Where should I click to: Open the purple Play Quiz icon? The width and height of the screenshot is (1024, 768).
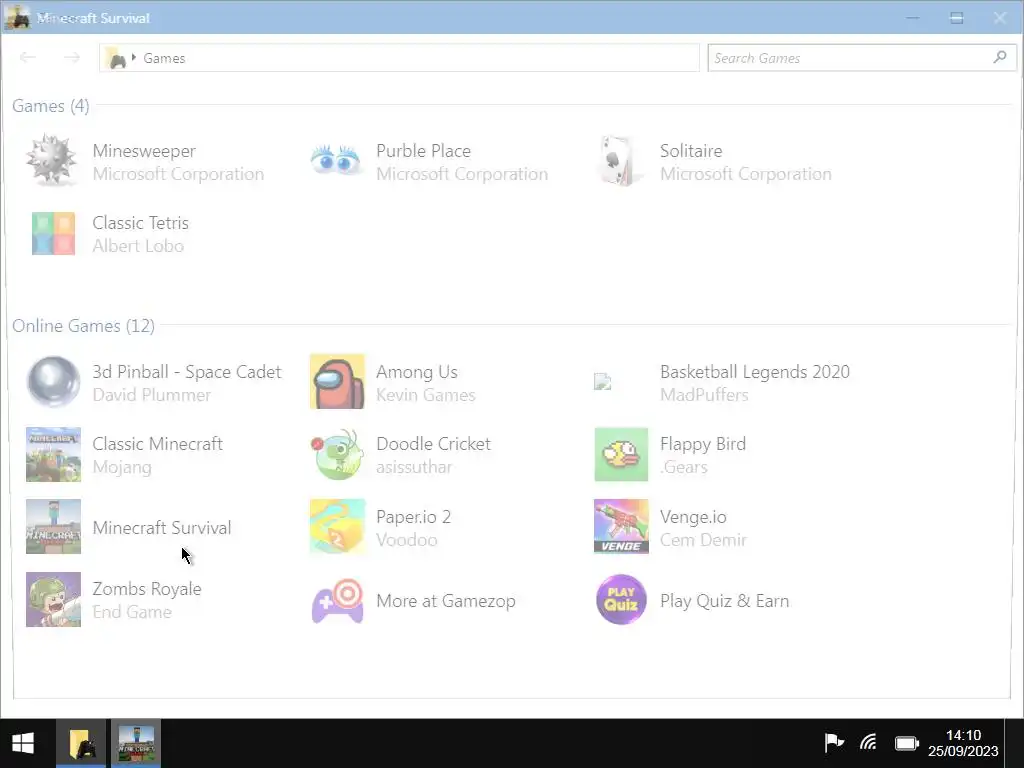click(621, 600)
